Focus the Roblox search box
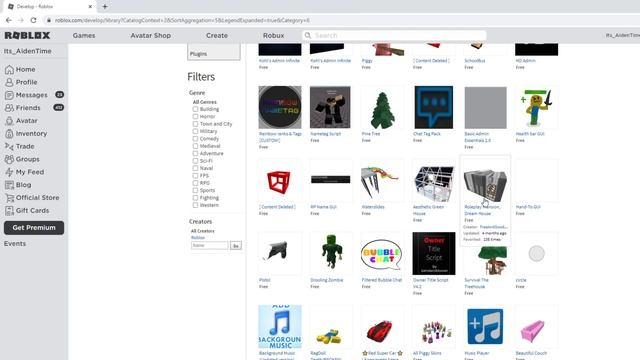The image size is (640, 360). point(394,36)
